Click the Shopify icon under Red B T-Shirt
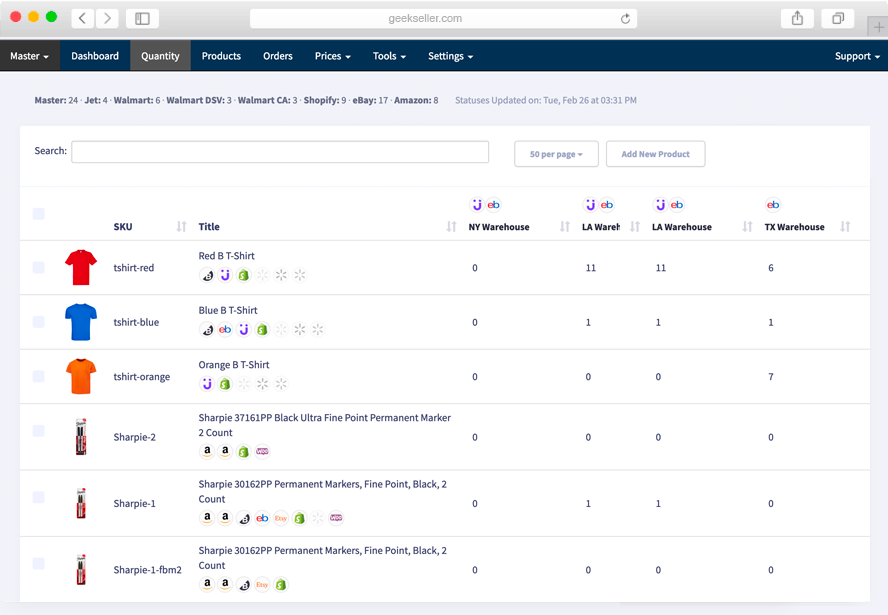The image size is (888, 615). pos(244,275)
